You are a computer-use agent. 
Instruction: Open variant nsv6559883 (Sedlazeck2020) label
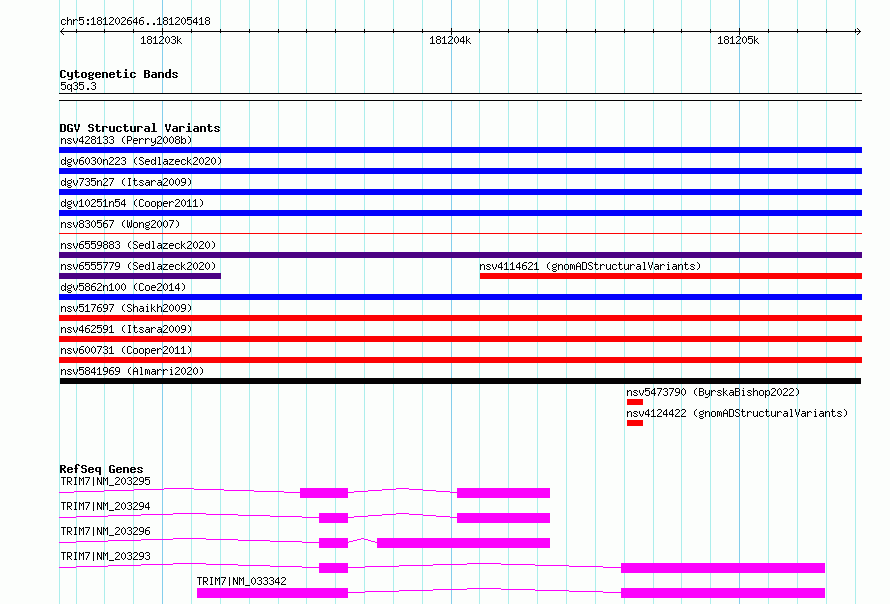(138, 245)
